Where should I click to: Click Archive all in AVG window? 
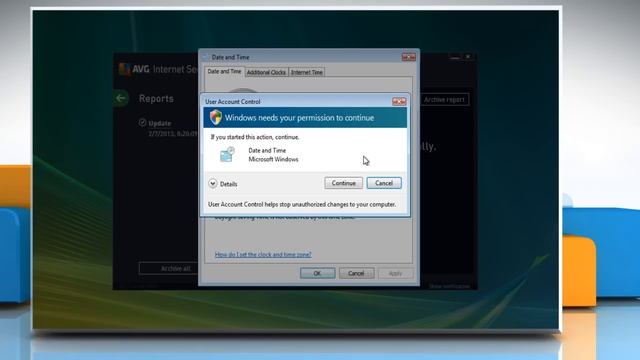coord(168,268)
